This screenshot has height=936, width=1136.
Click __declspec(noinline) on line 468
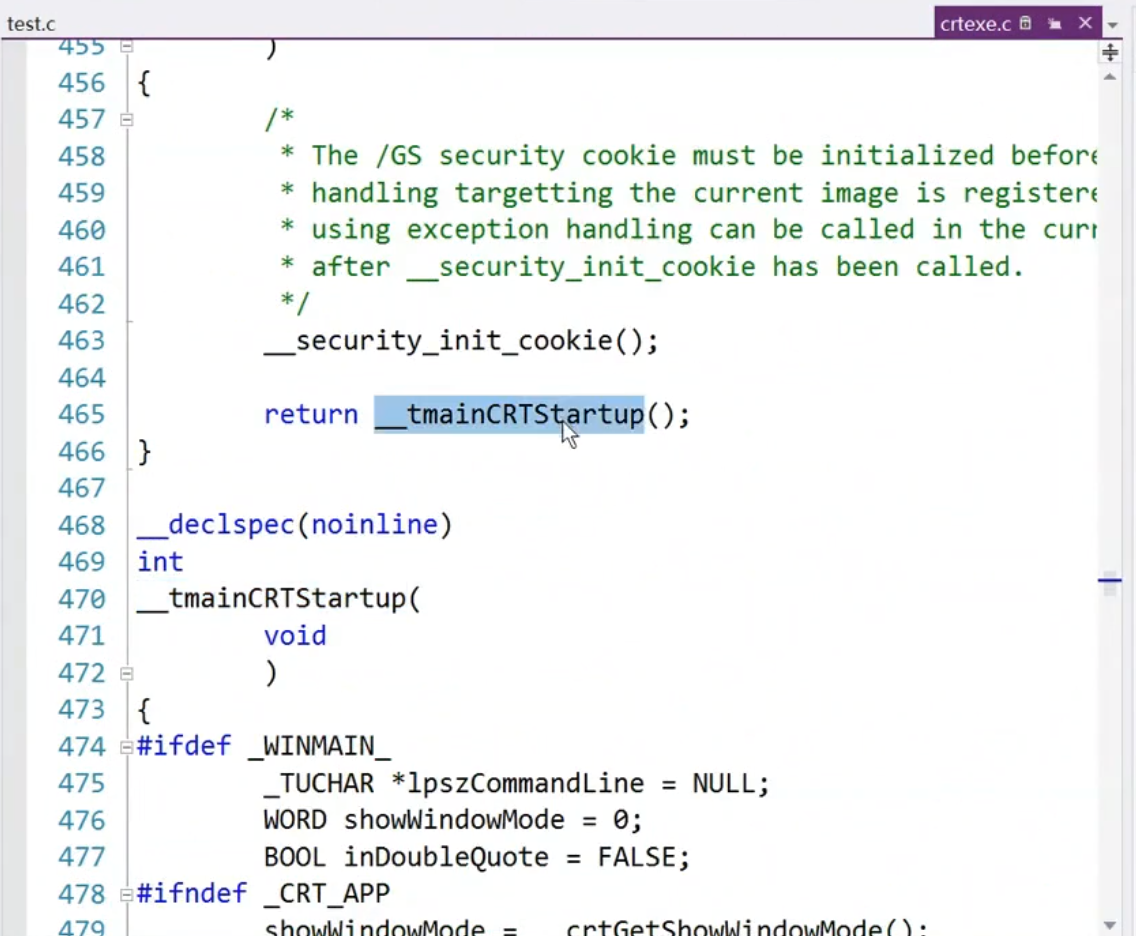pyautogui.click(x=295, y=525)
